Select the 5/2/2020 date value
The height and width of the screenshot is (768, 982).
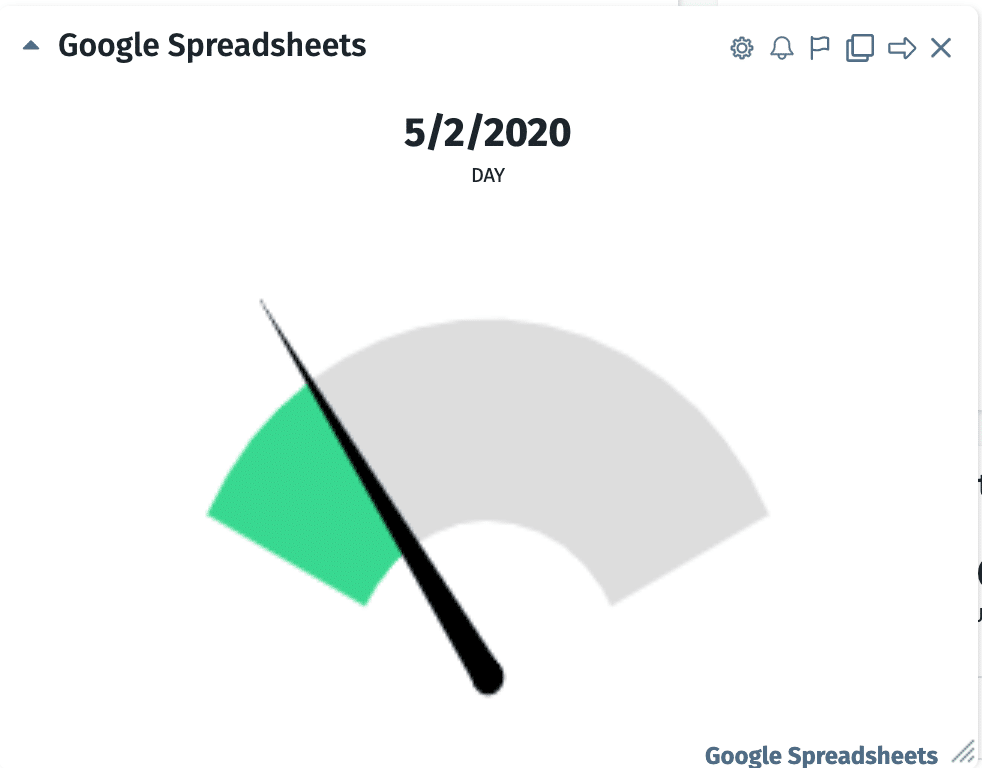(x=487, y=133)
